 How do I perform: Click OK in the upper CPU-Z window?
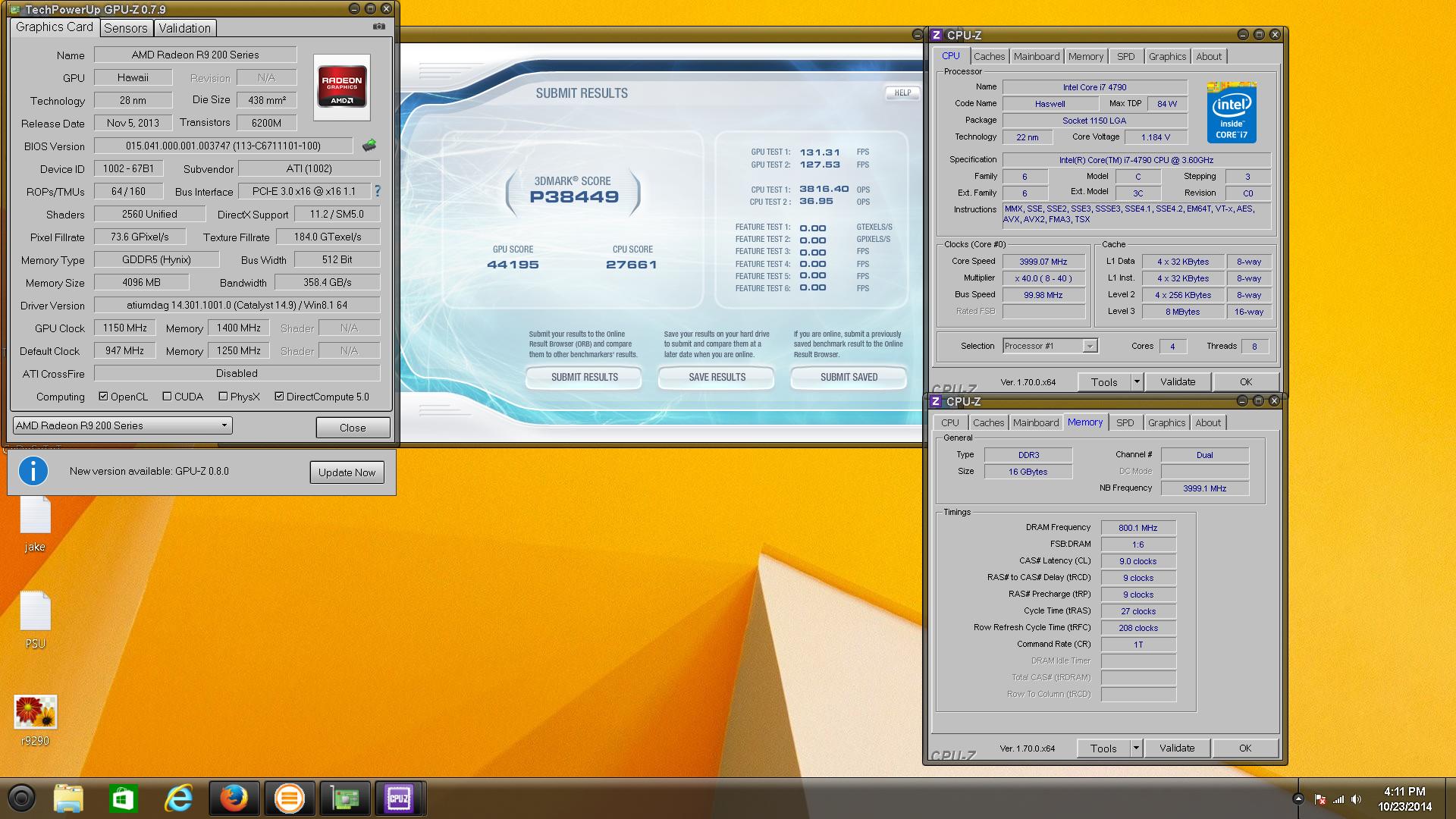pyautogui.click(x=1246, y=381)
